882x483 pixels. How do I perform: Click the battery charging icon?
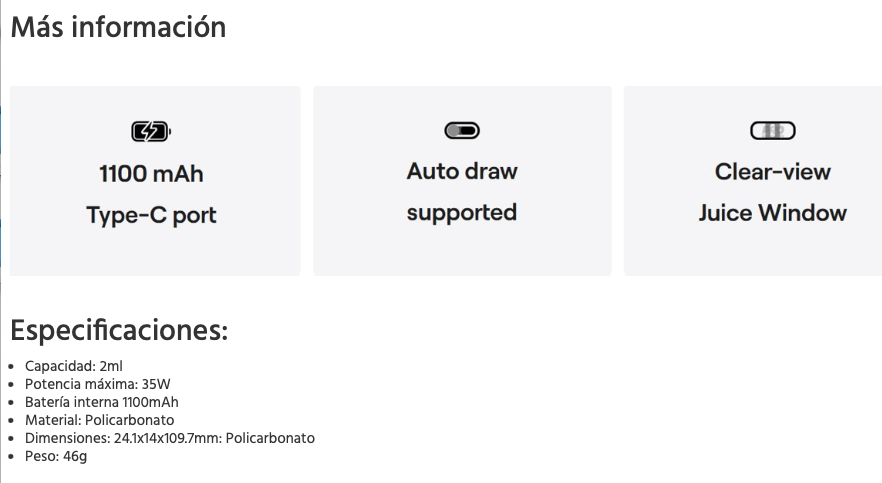[151, 132]
